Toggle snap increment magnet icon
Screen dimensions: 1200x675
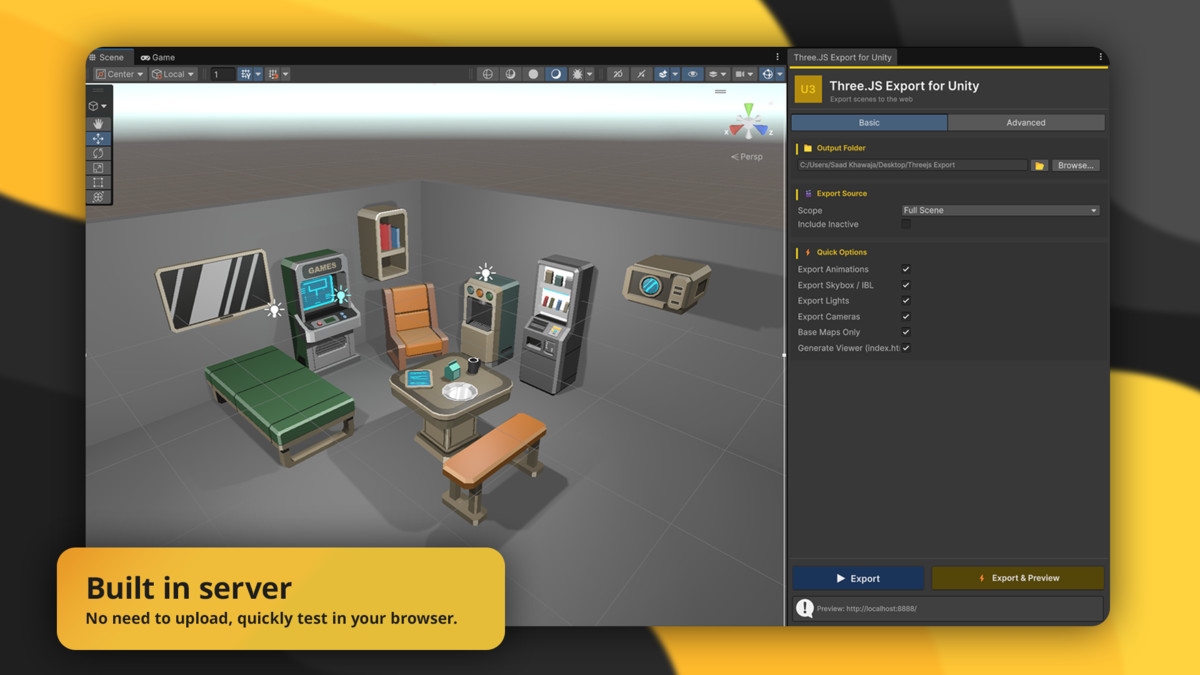coord(273,74)
